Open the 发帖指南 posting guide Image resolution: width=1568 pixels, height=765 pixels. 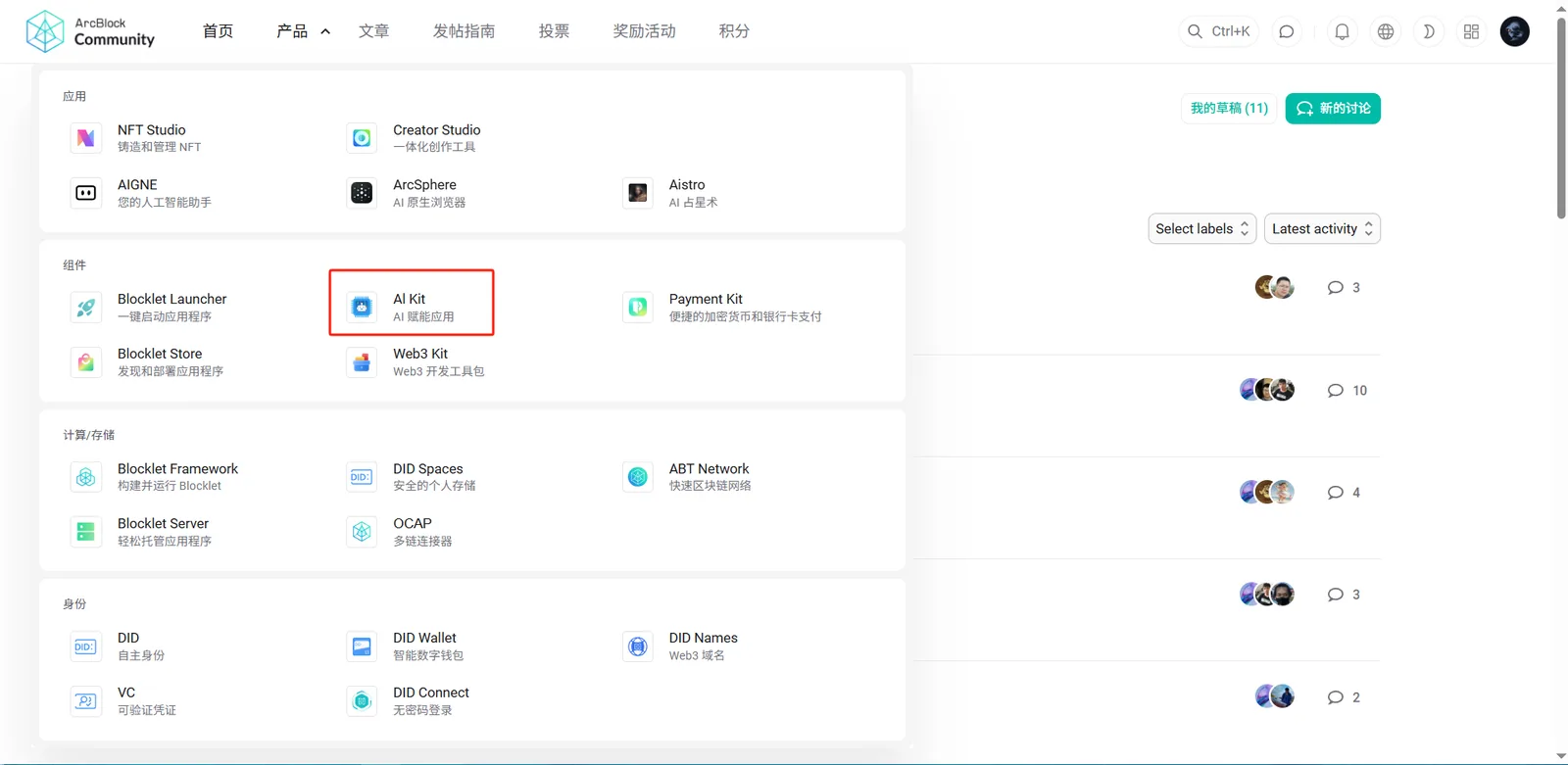(464, 31)
